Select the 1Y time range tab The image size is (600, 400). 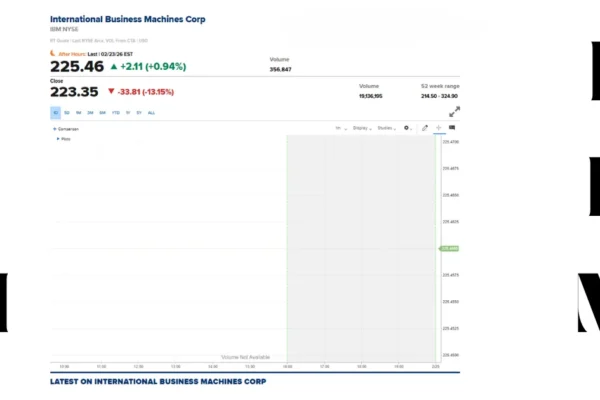click(128, 113)
